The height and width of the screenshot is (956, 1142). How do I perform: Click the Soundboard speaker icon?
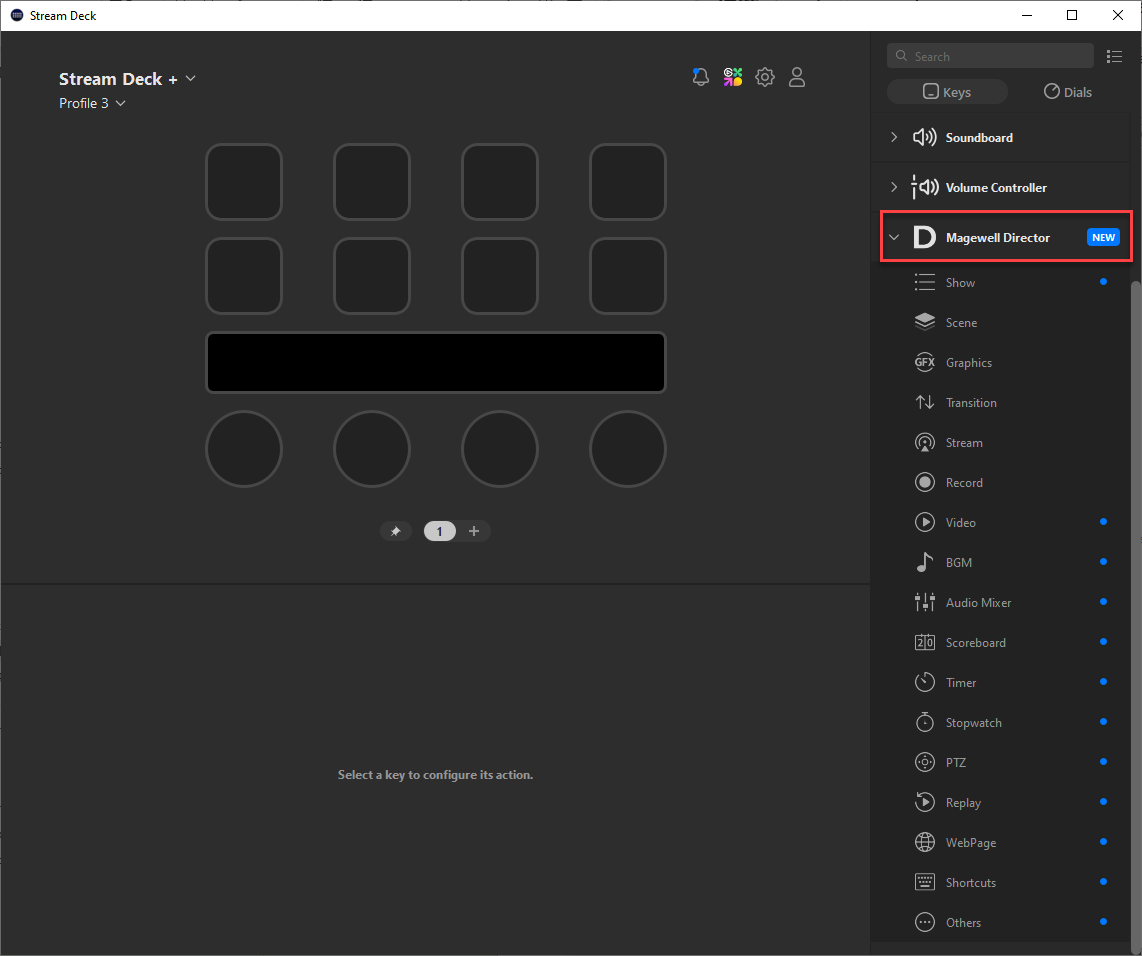pos(924,137)
